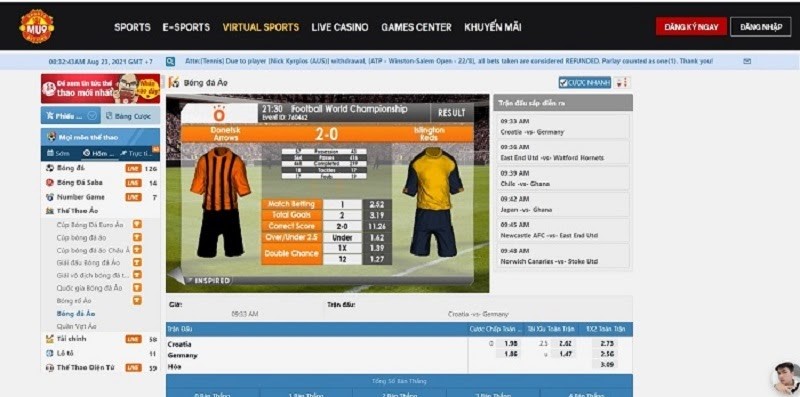This screenshot has width=800, height=397.
Task: Select the Bóng đá football icon
Action: 49,168
